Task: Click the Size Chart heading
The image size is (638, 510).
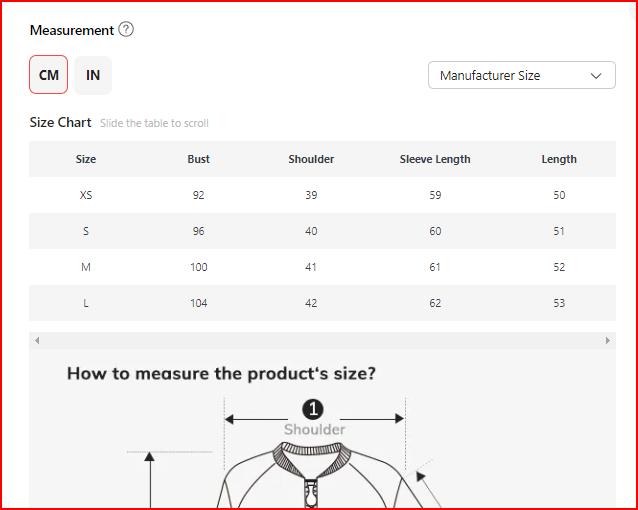Action: 60,122
